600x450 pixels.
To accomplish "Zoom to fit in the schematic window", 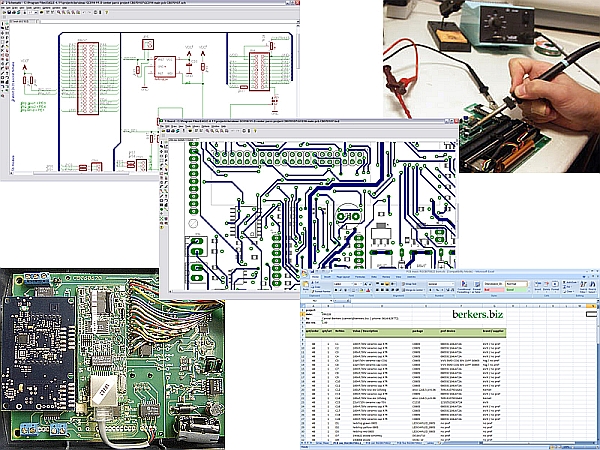I will coord(58,12).
